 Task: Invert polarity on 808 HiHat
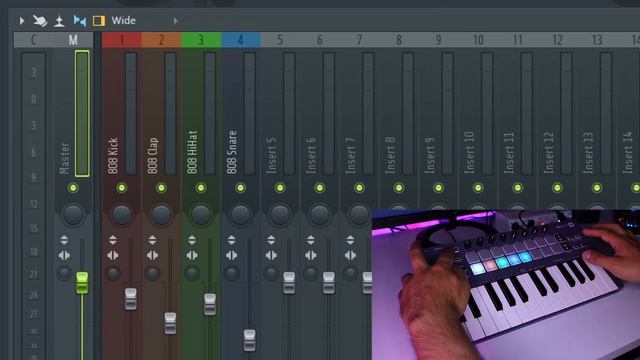(192, 240)
